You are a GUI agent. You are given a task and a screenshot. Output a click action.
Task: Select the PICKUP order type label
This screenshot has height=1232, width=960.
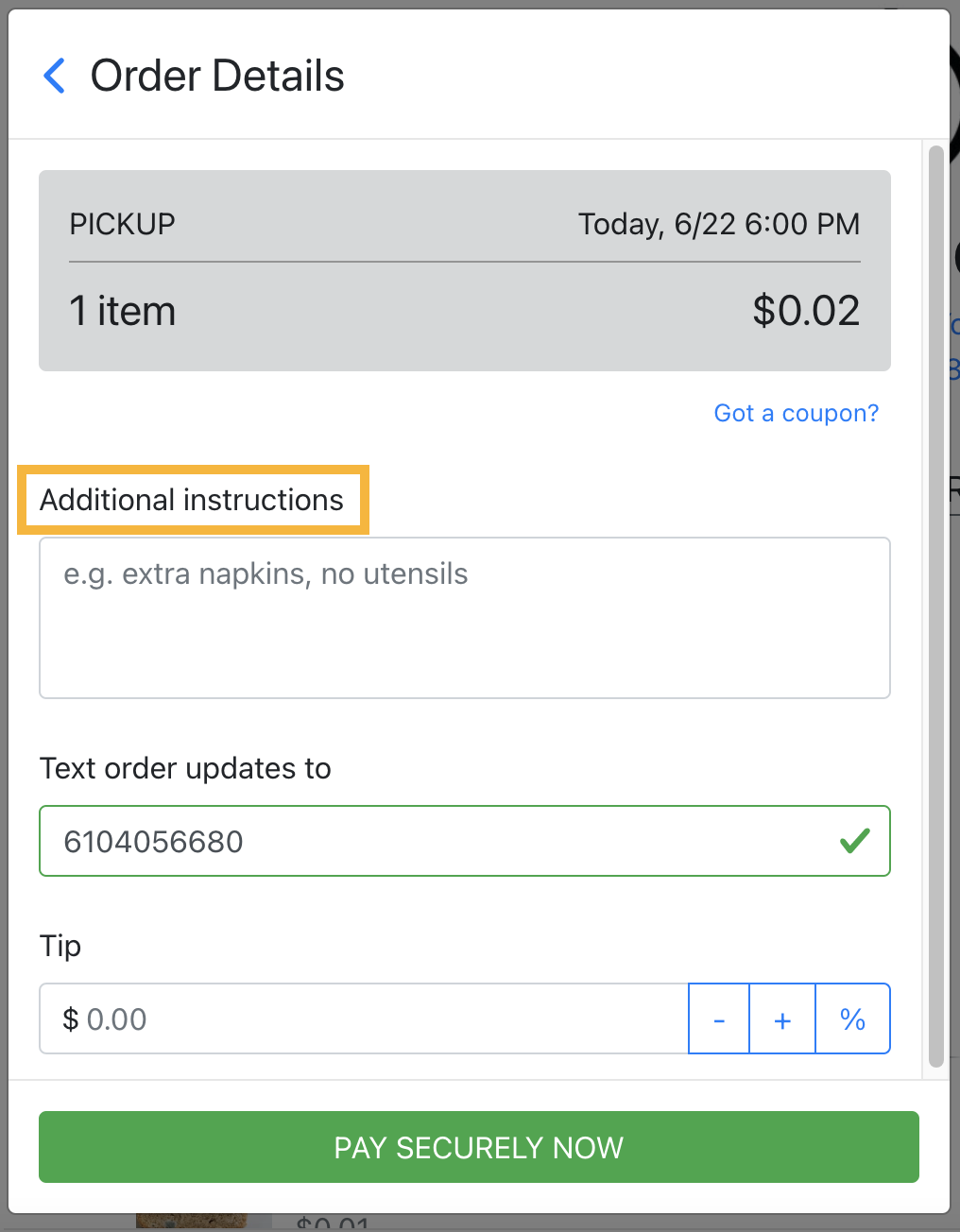coord(123,224)
